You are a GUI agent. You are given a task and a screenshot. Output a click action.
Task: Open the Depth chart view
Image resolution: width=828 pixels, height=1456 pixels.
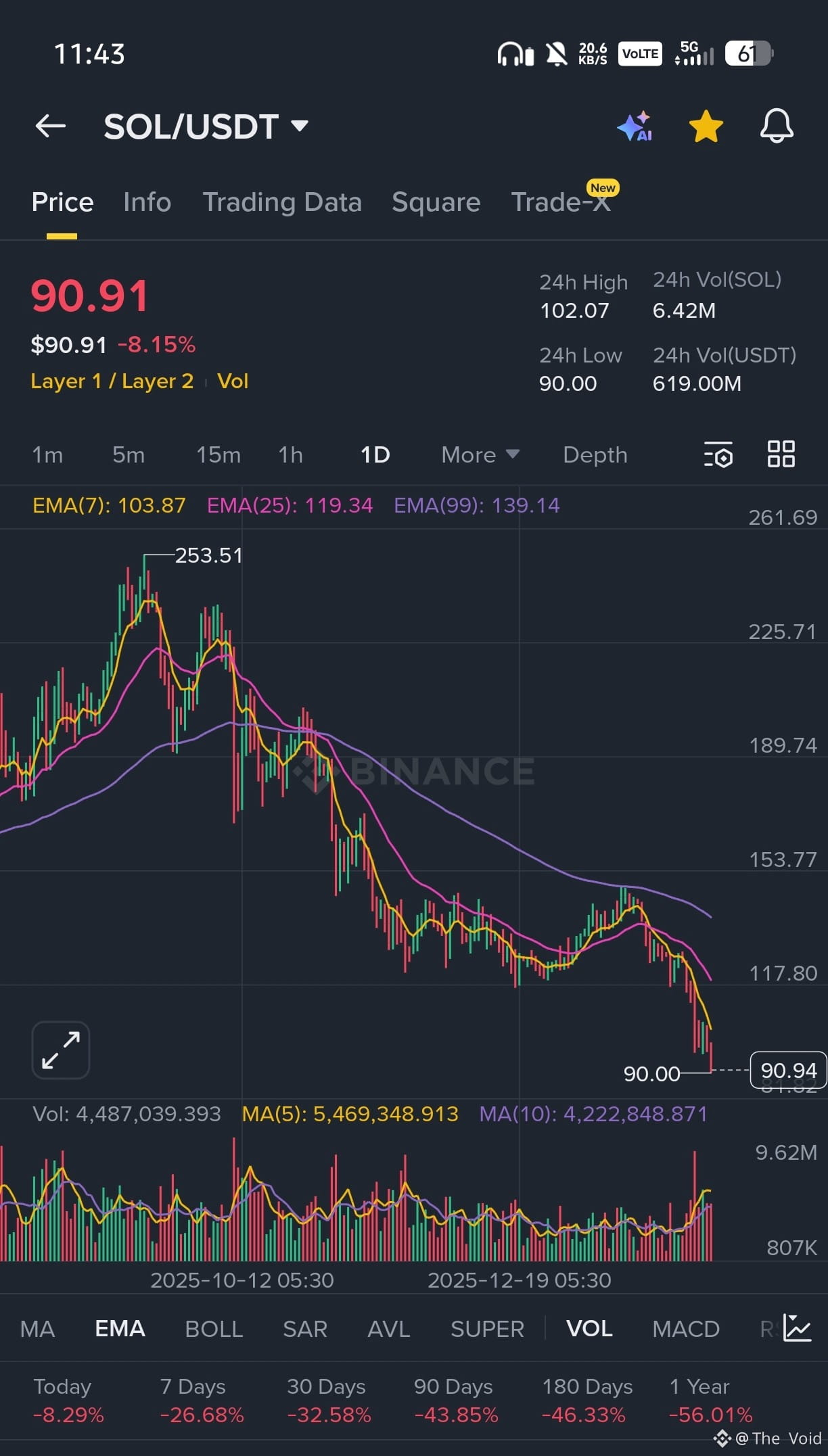point(595,454)
